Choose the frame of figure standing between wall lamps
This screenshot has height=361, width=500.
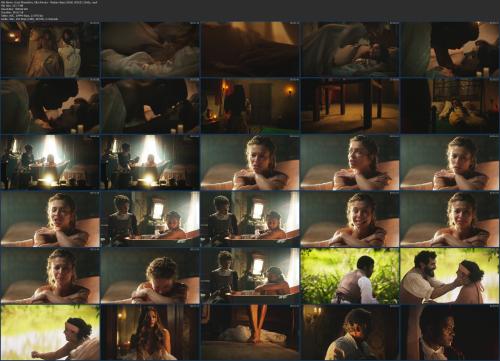[250, 106]
